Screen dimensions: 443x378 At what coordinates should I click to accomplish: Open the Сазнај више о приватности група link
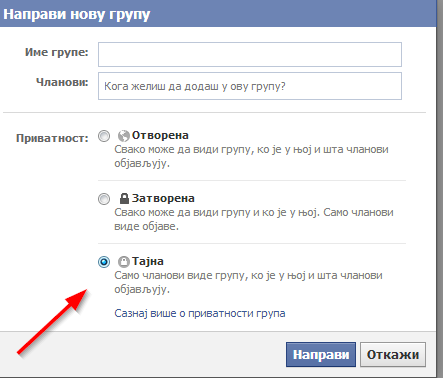click(x=200, y=314)
